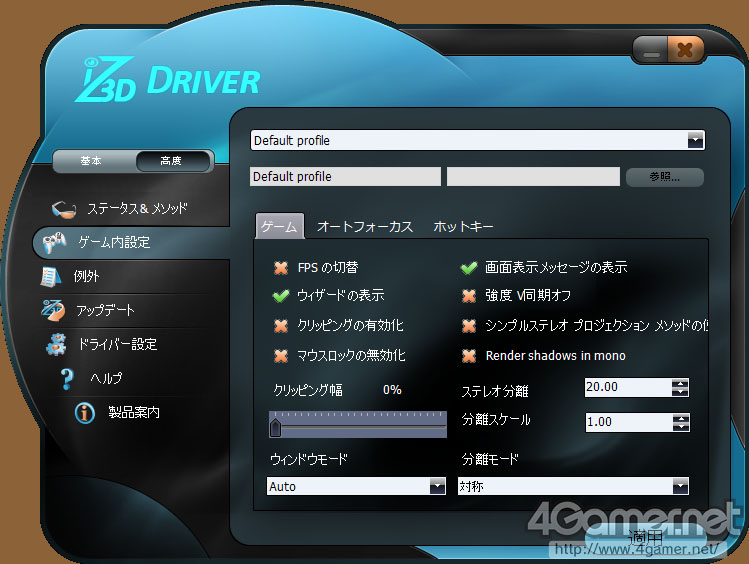Viewport: 749px width, 564px height.
Task: Click the gear icon for ドライバー設定
Action: (x=57, y=344)
